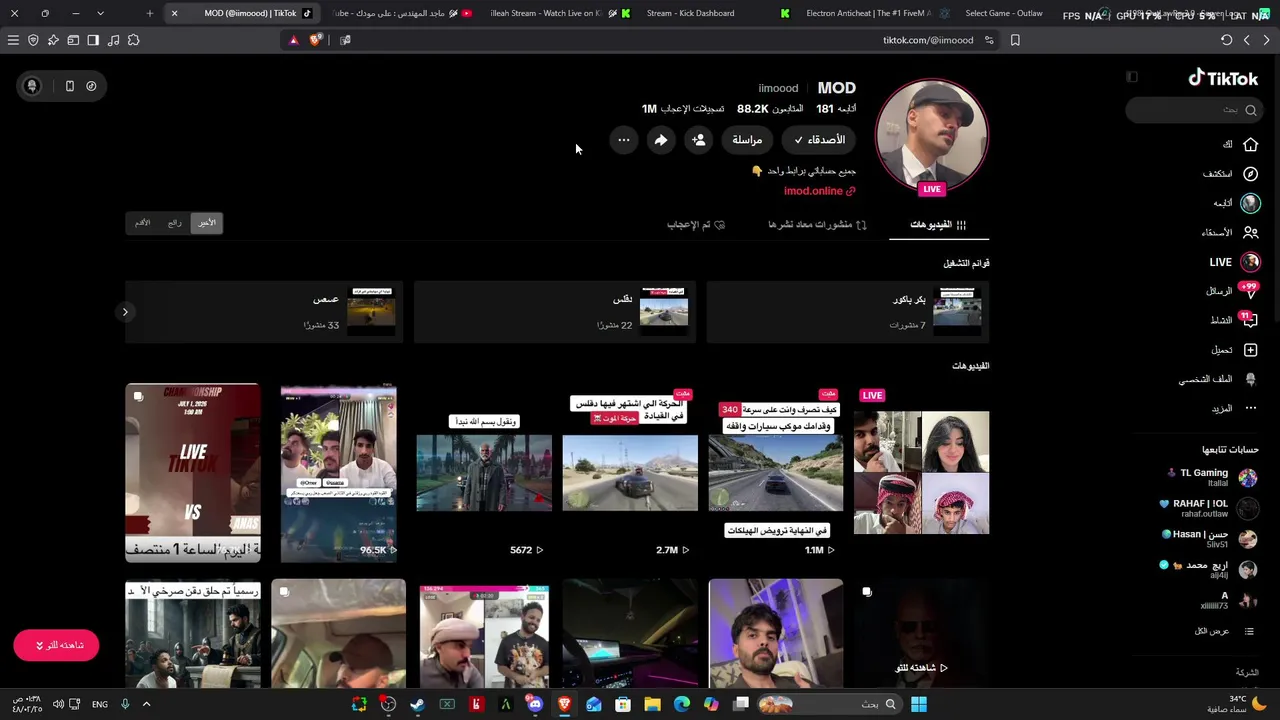Open Discord from the taskbar
The width and height of the screenshot is (1280, 720).
[535, 704]
